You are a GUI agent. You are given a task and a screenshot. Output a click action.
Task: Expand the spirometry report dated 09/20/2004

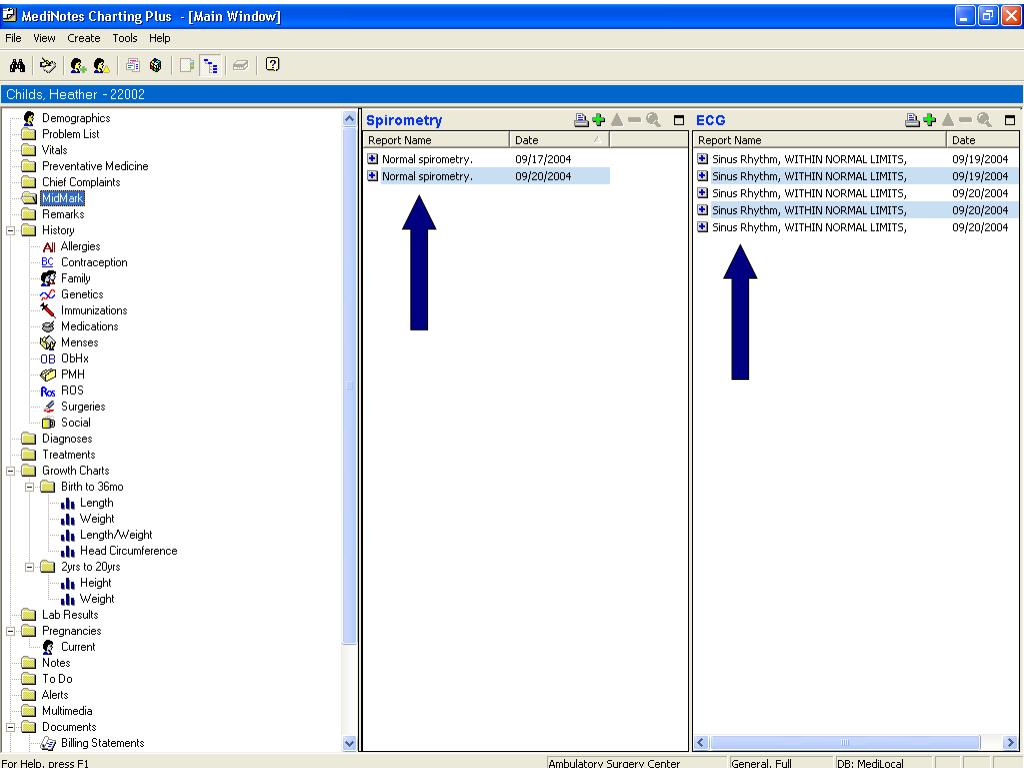coord(372,176)
